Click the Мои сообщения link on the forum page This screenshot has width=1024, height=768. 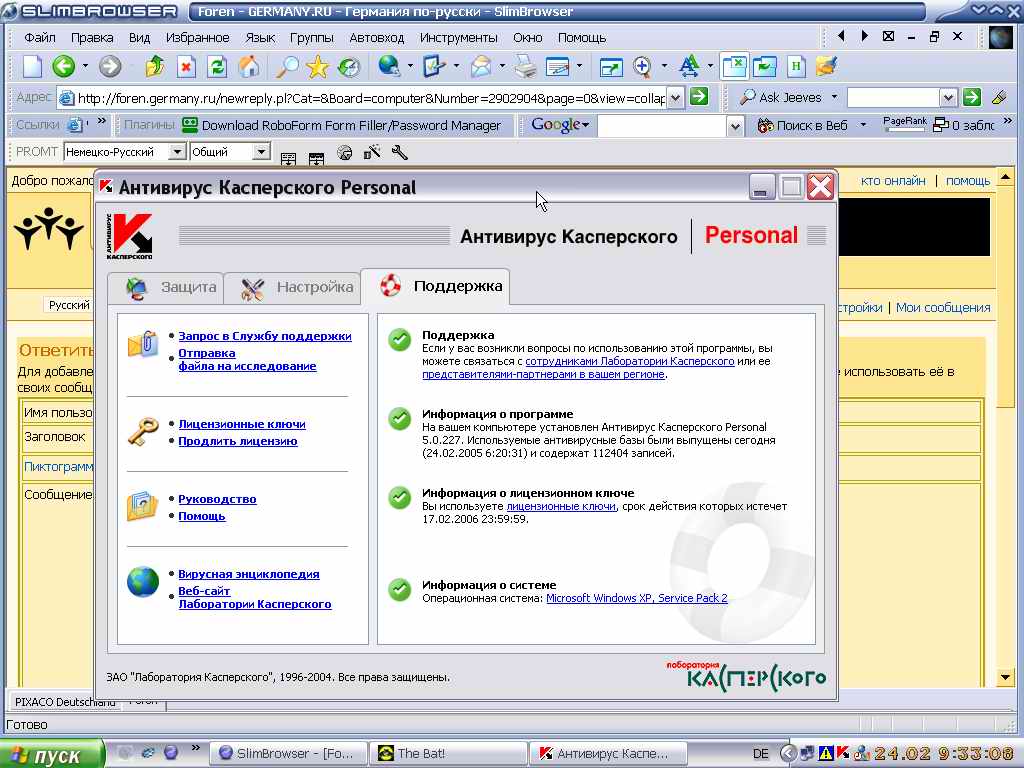coord(943,308)
